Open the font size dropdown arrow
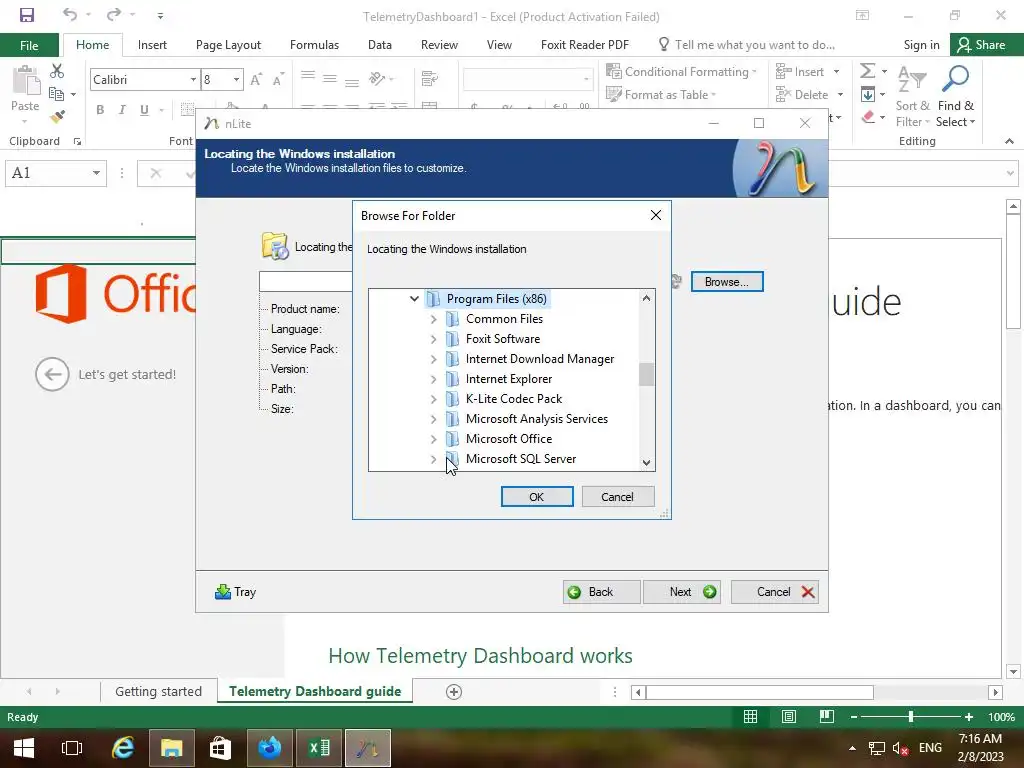This screenshot has width=1024, height=768. pos(236,80)
